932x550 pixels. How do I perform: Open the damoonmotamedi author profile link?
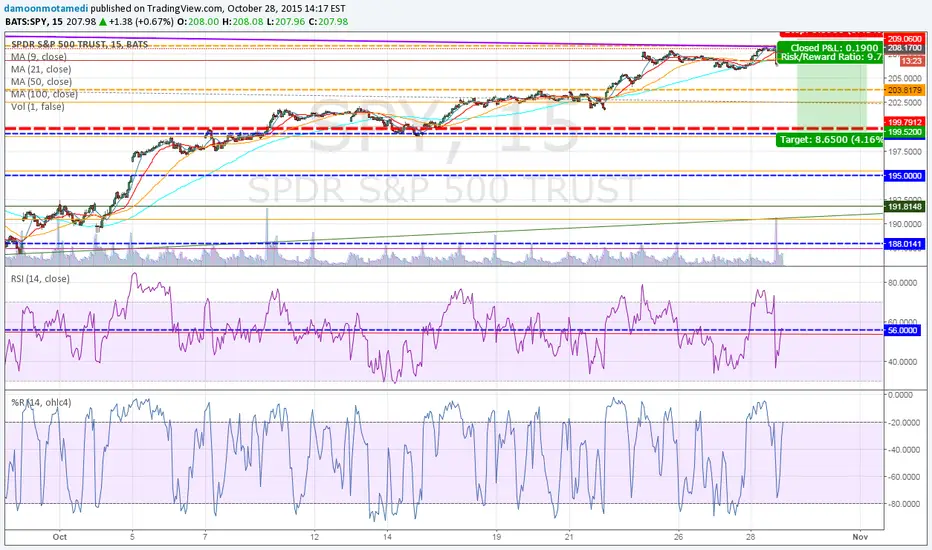pyautogui.click(x=46, y=8)
